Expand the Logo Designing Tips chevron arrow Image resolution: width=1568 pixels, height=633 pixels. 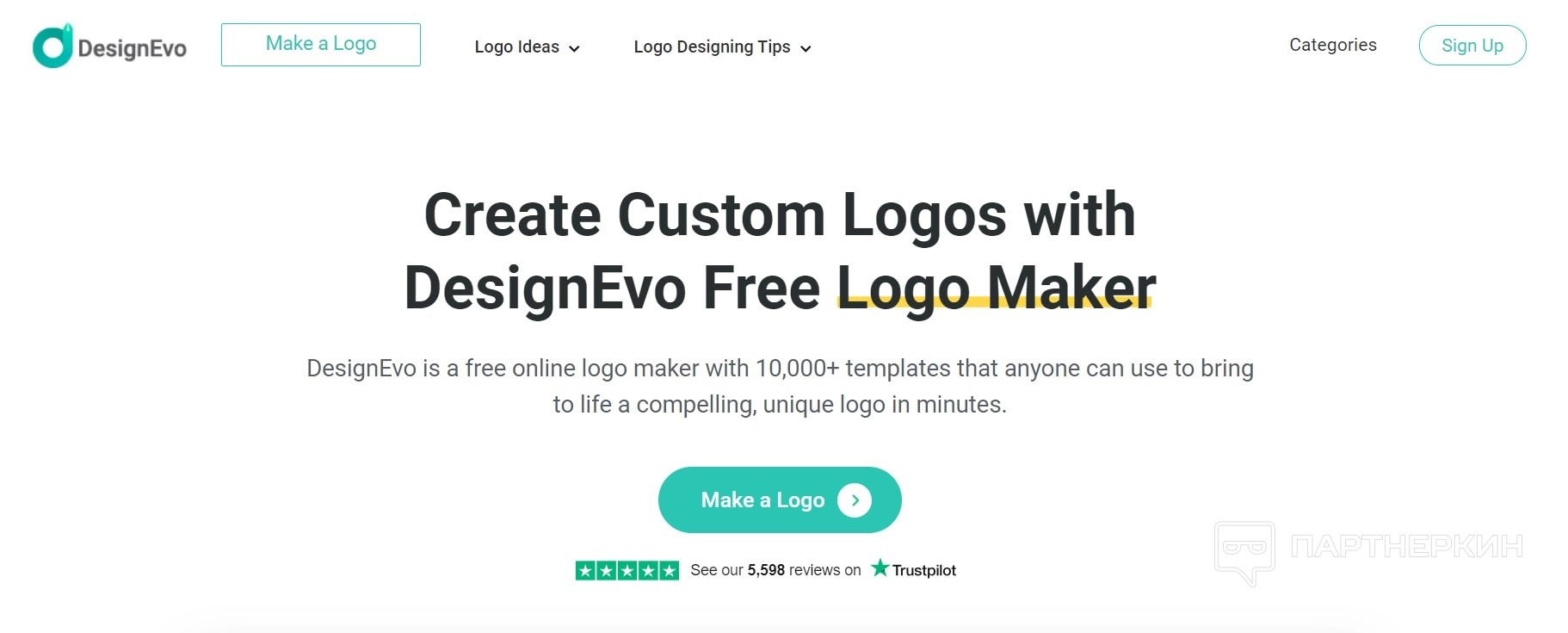tap(806, 49)
